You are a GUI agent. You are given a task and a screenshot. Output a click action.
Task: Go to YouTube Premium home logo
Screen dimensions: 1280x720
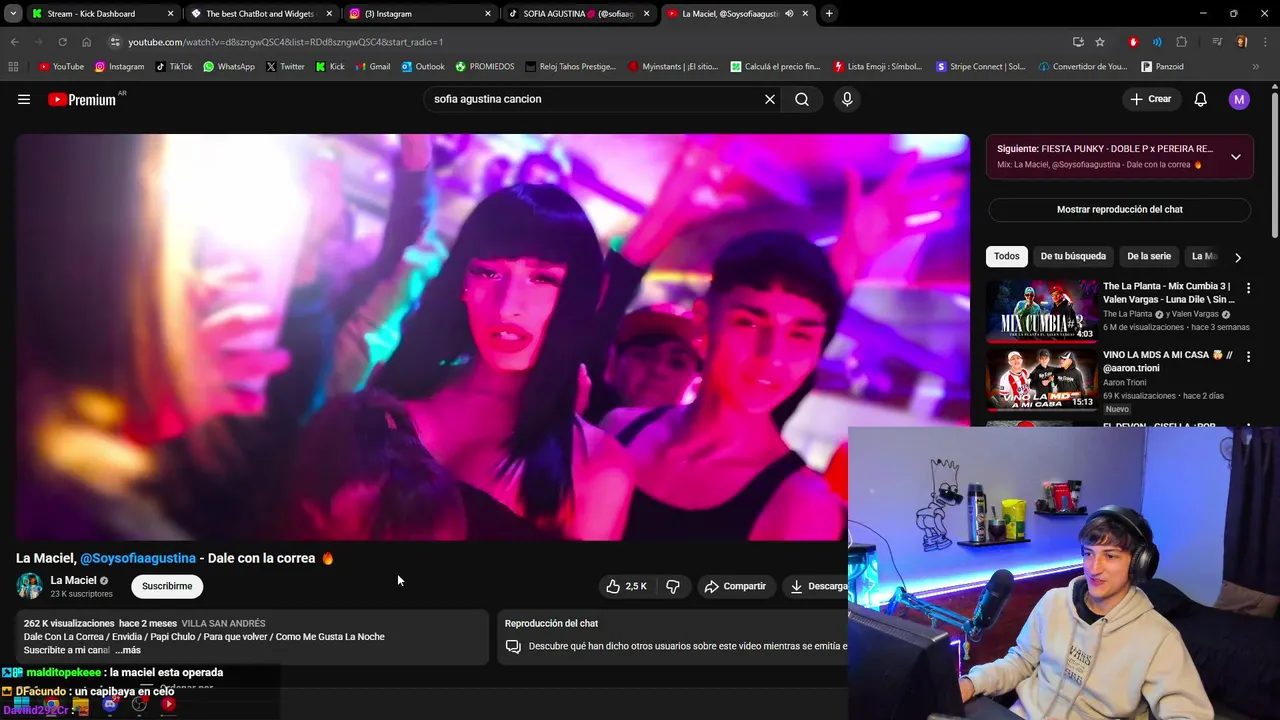82,99
